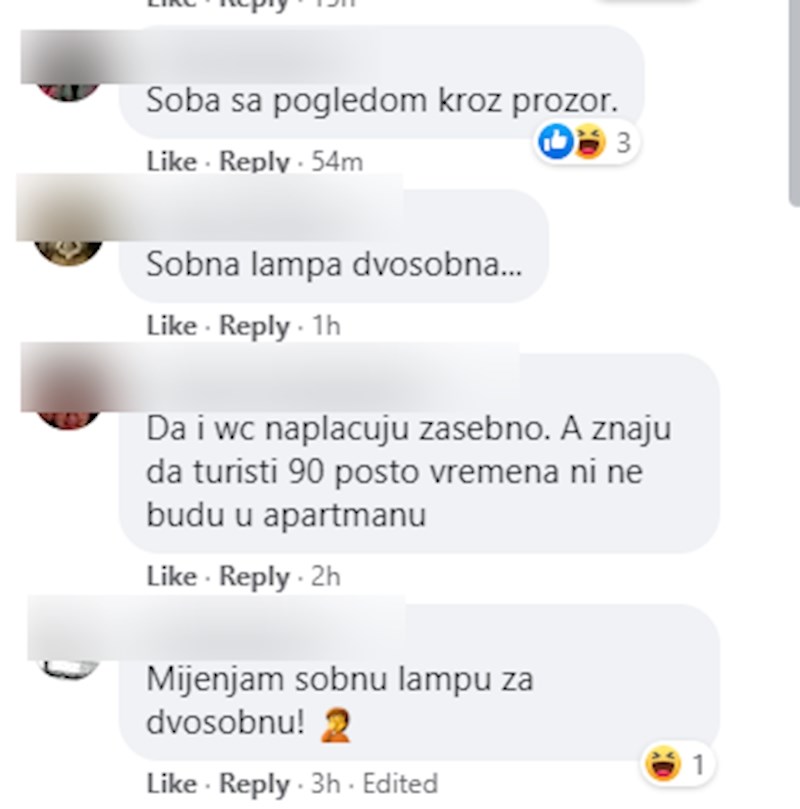This screenshot has width=800, height=809.
Task: Reply to the Soba sa pogledom kroz prozor comment
Action: (254, 162)
